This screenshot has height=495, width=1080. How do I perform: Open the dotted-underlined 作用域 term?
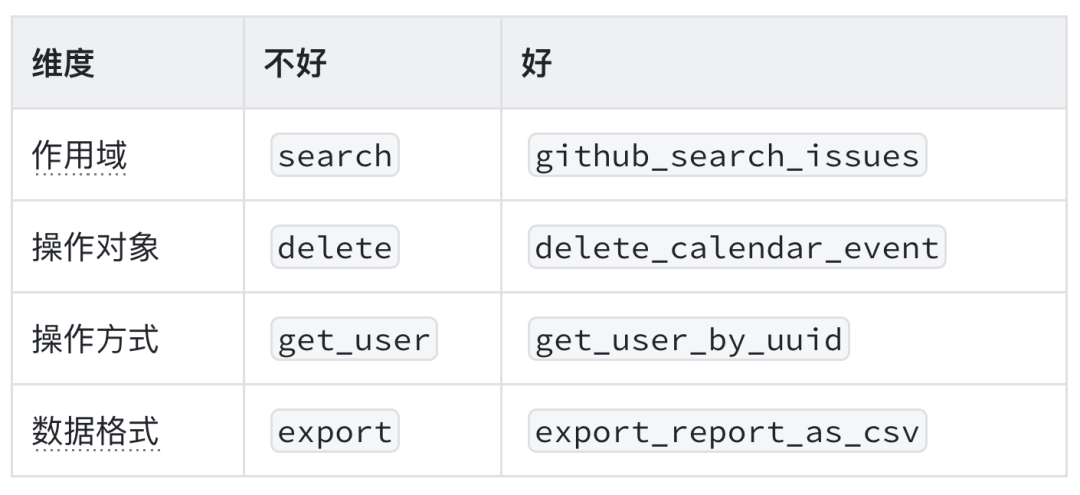80,156
